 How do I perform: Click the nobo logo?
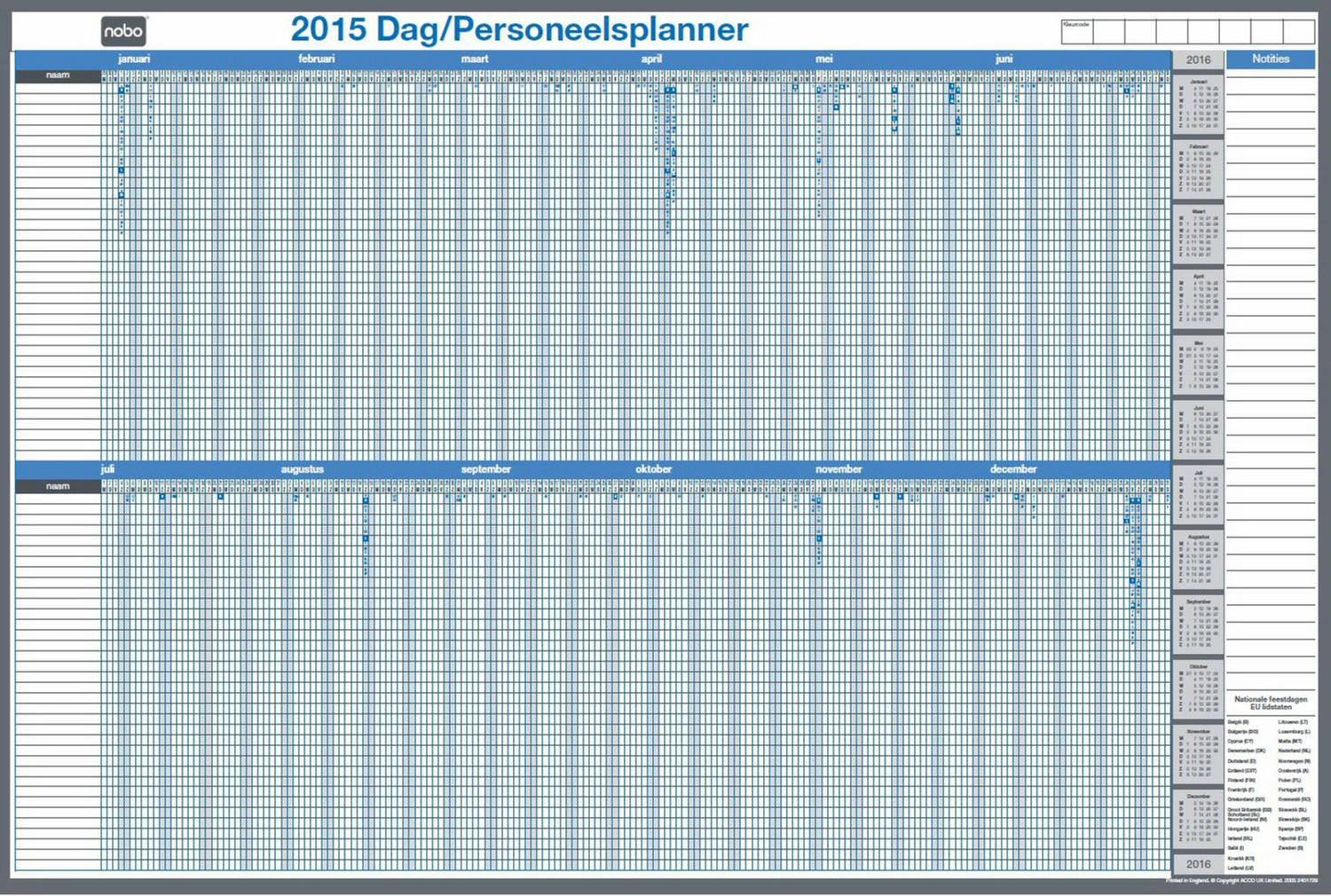(x=123, y=31)
